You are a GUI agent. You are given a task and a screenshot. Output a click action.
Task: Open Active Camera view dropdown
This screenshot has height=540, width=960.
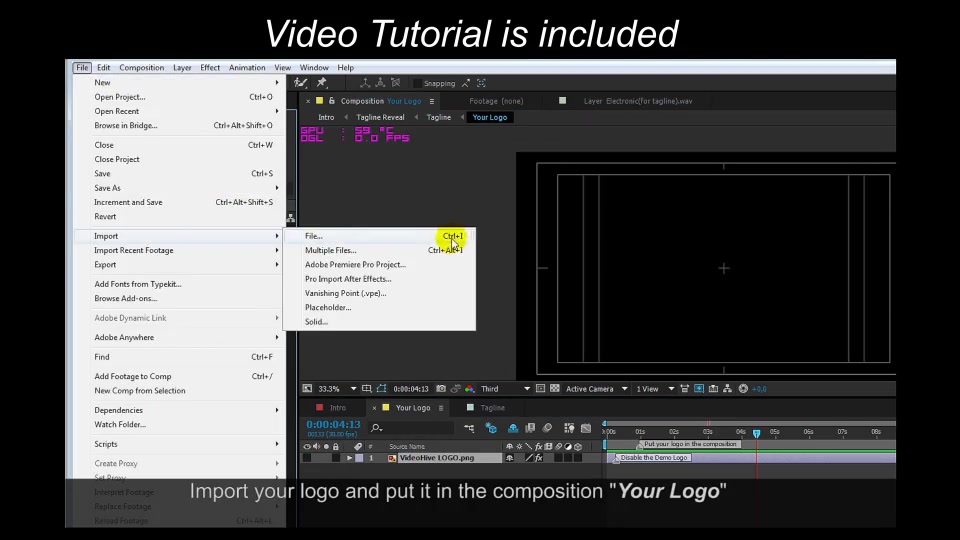click(596, 389)
